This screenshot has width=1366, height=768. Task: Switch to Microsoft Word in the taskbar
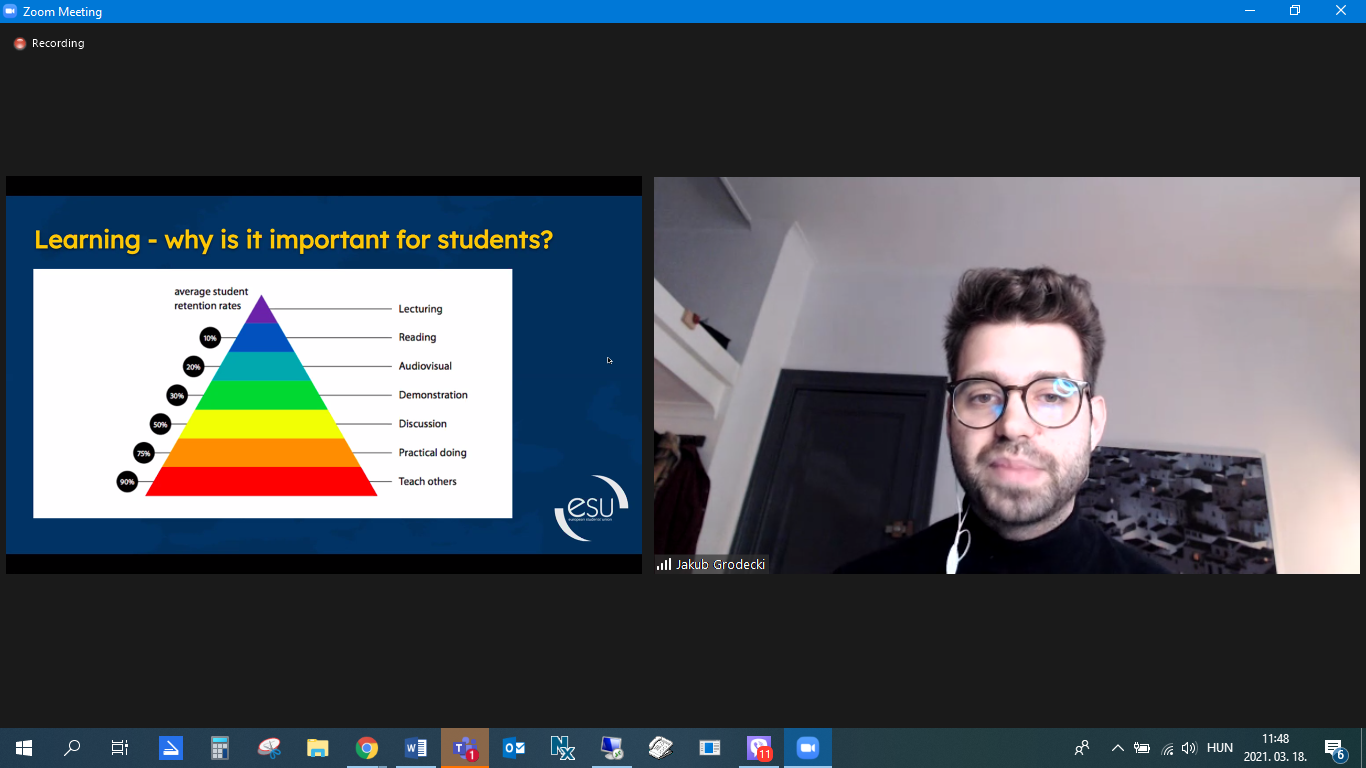416,748
